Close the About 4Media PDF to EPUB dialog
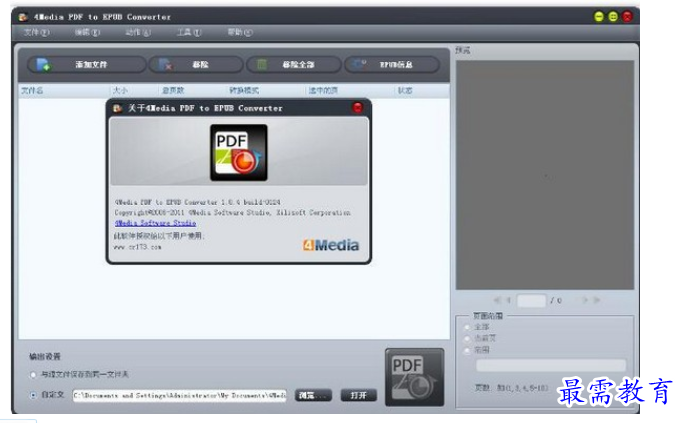This screenshot has height=423, width=681. click(357, 108)
